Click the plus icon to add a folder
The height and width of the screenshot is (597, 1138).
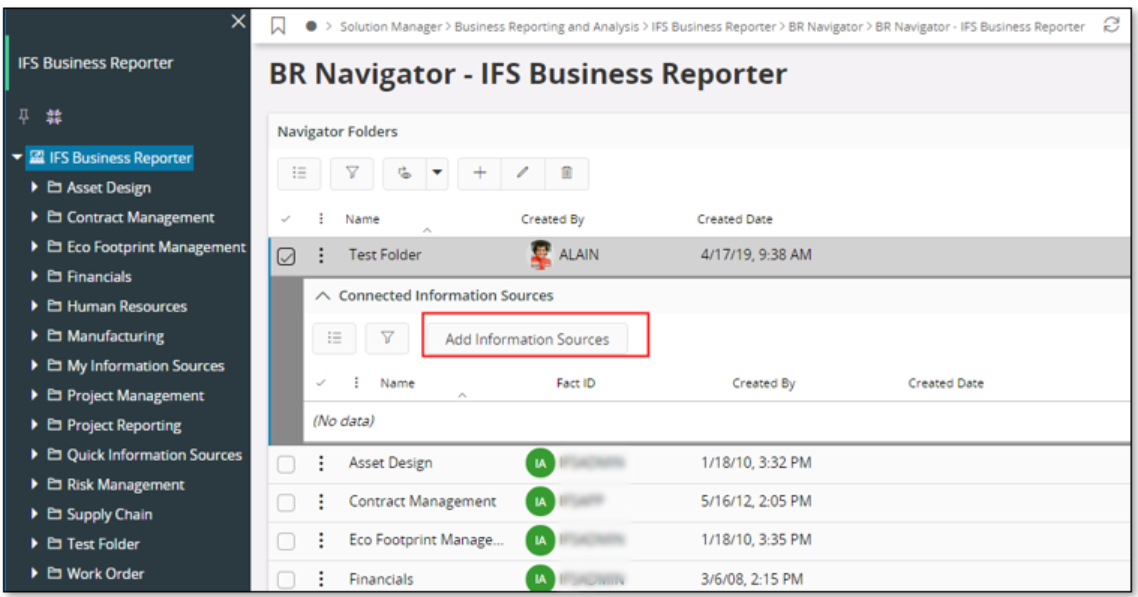click(x=479, y=173)
